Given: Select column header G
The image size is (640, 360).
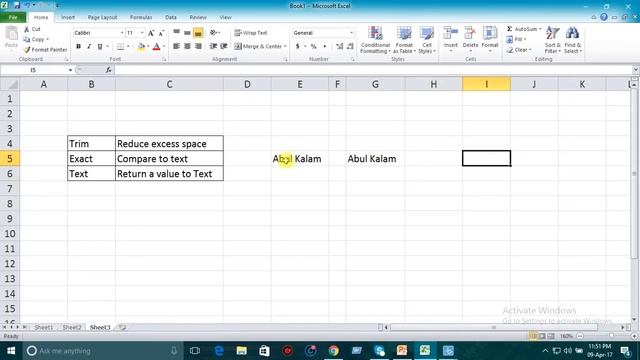Looking at the screenshot, I should (x=375, y=84).
